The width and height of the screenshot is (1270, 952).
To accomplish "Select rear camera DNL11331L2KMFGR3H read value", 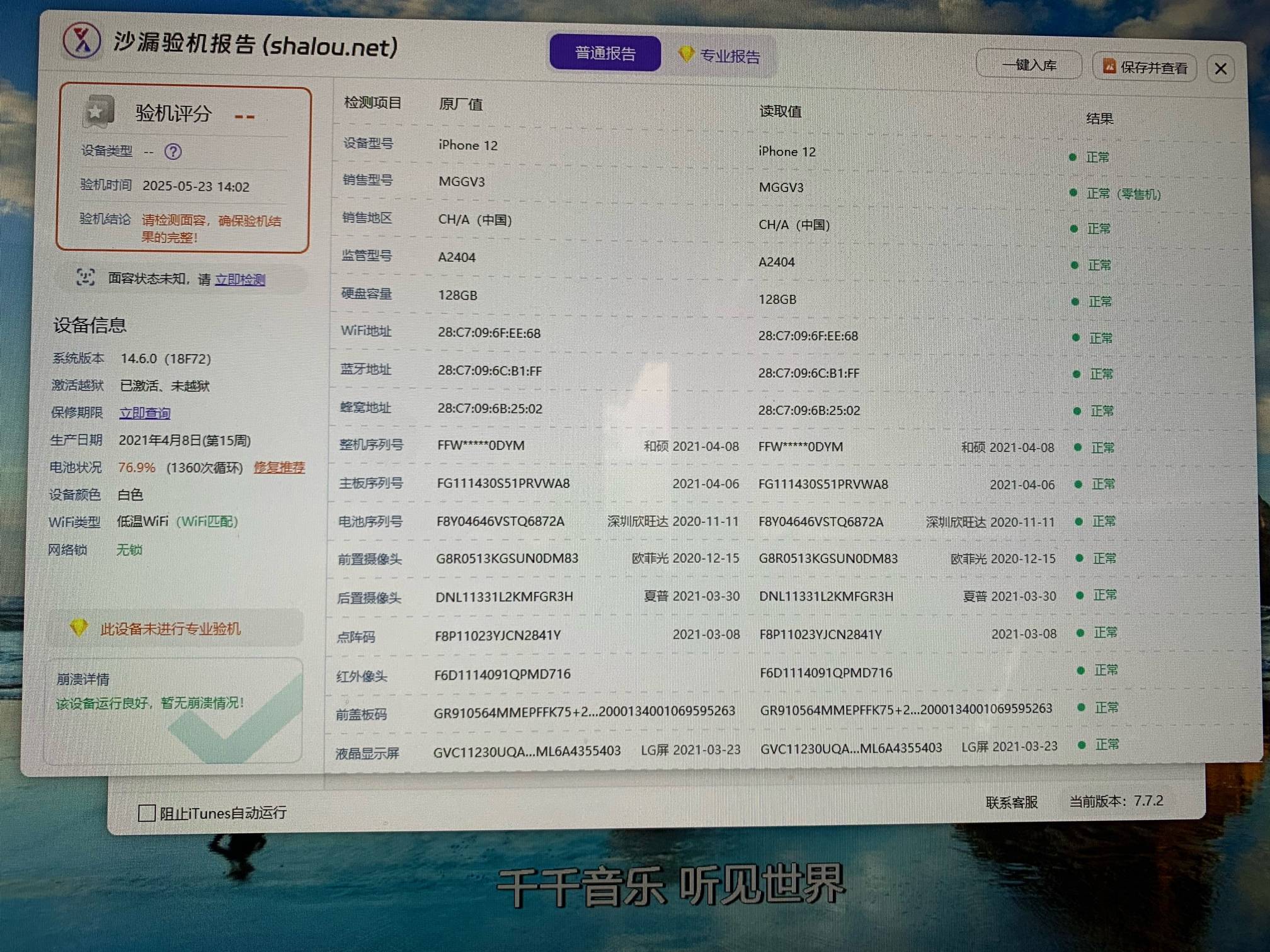I will coord(826,596).
